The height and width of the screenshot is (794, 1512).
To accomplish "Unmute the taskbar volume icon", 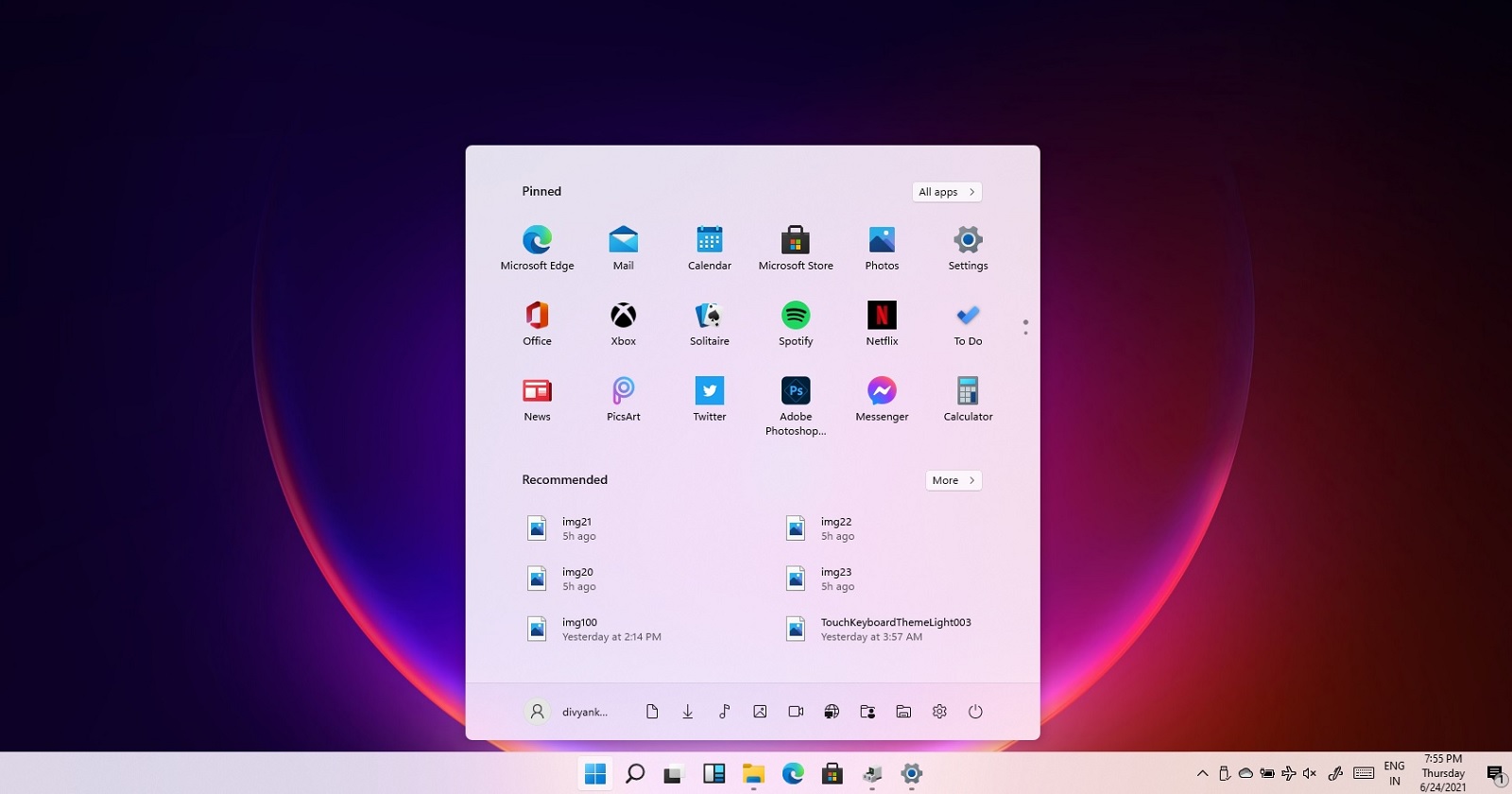I will coord(1310,773).
